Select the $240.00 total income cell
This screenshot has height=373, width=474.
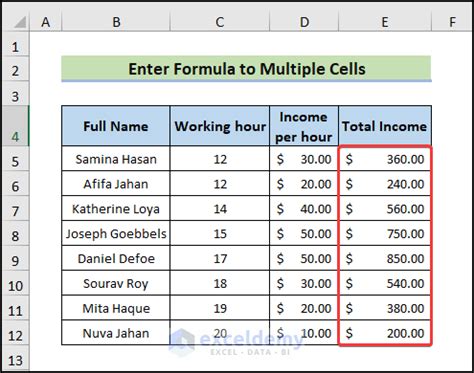[x=385, y=184]
